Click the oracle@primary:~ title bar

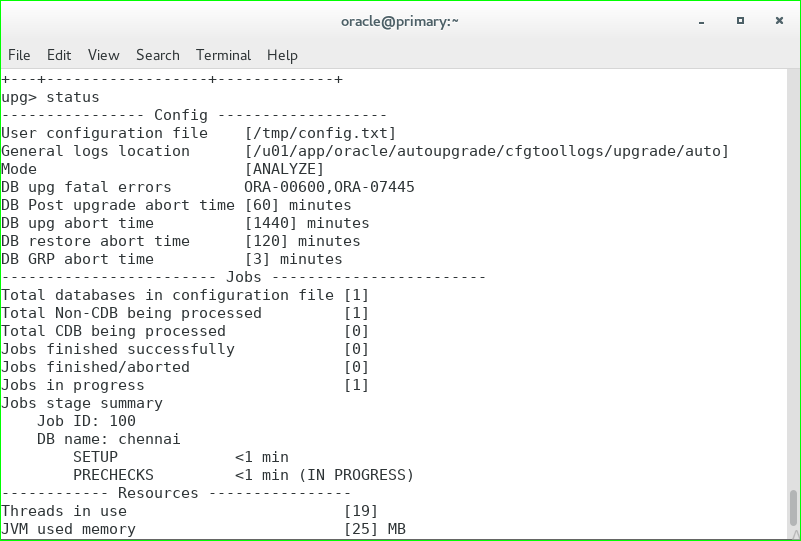(x=400, y=20)
